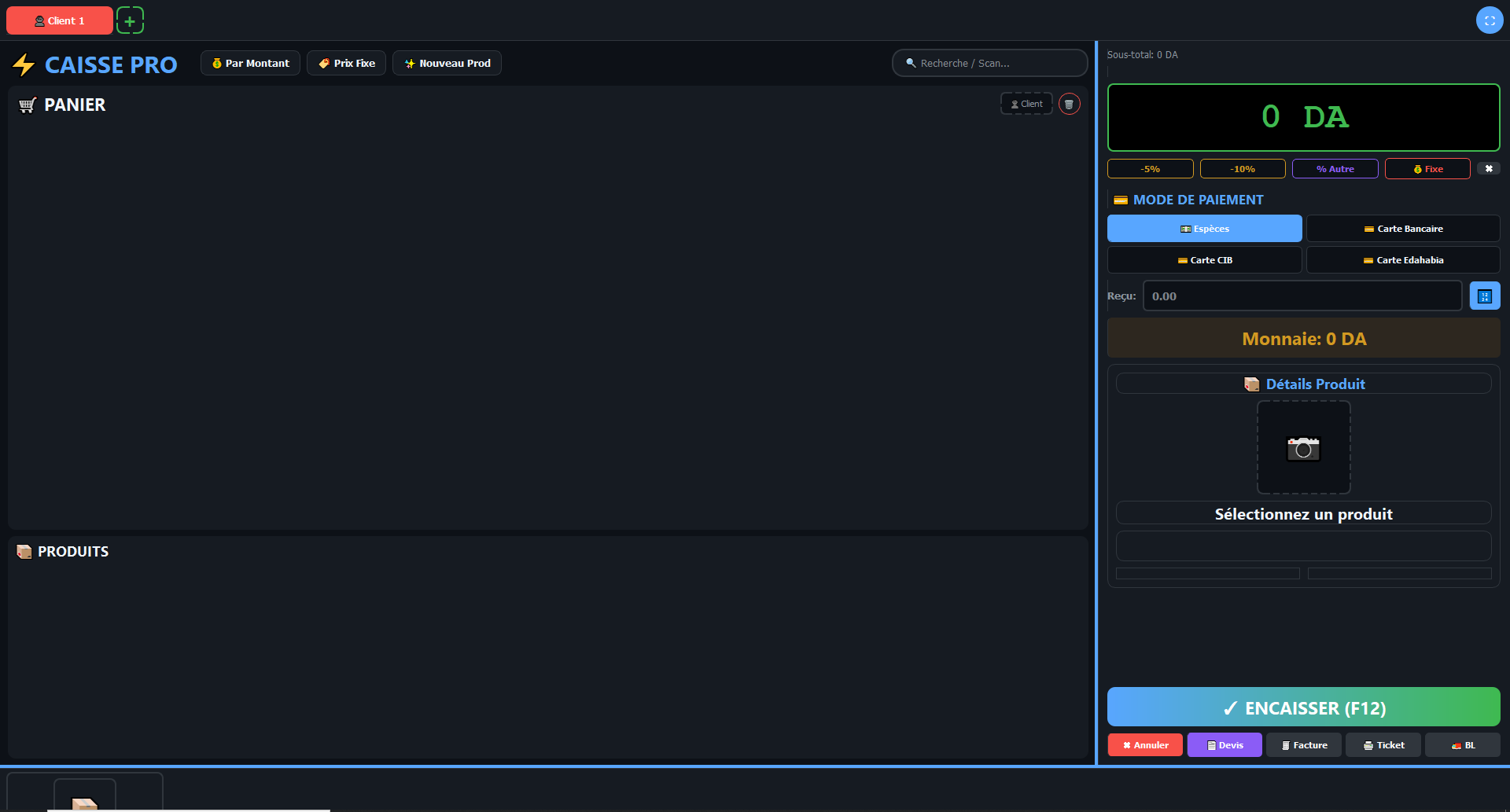
Task: Empty the cart with the trash icon
Action: [x=1069, y=104]
